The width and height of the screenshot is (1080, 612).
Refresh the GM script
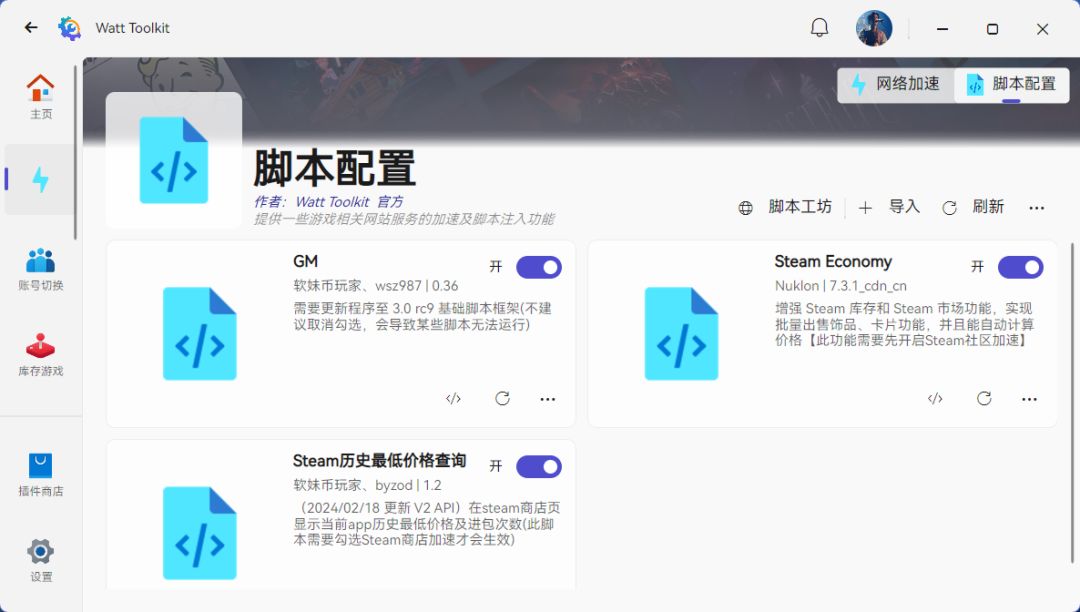[x=502, y=399]
